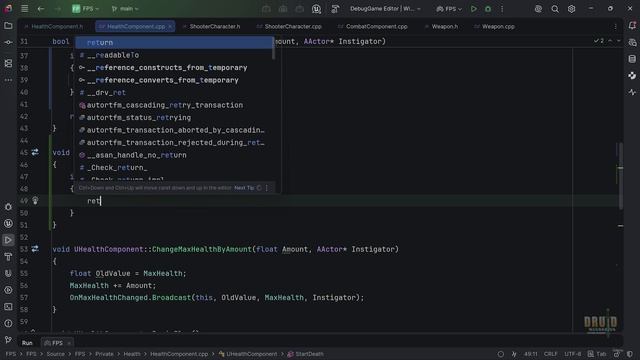
Task: Open the Run tool window play icon
Action: [8, 240]
